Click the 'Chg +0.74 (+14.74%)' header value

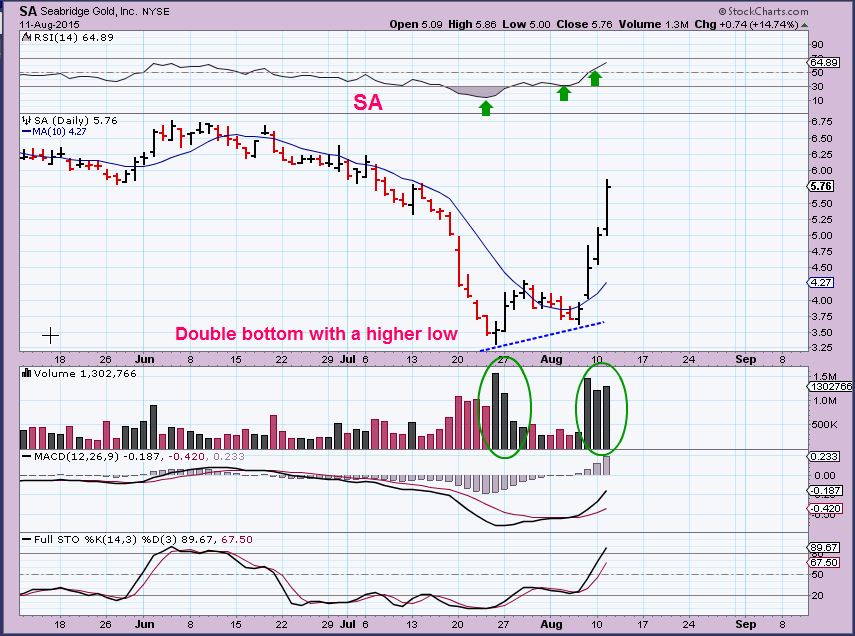click(746, 25)
